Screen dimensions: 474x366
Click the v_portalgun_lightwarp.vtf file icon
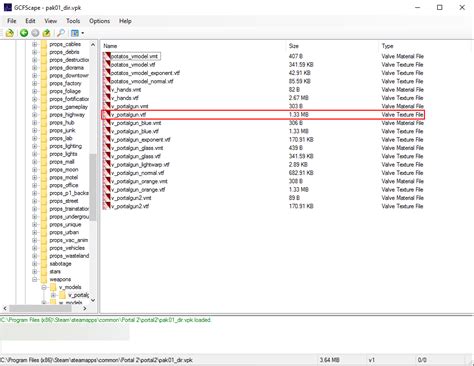(x=107, y=164)
